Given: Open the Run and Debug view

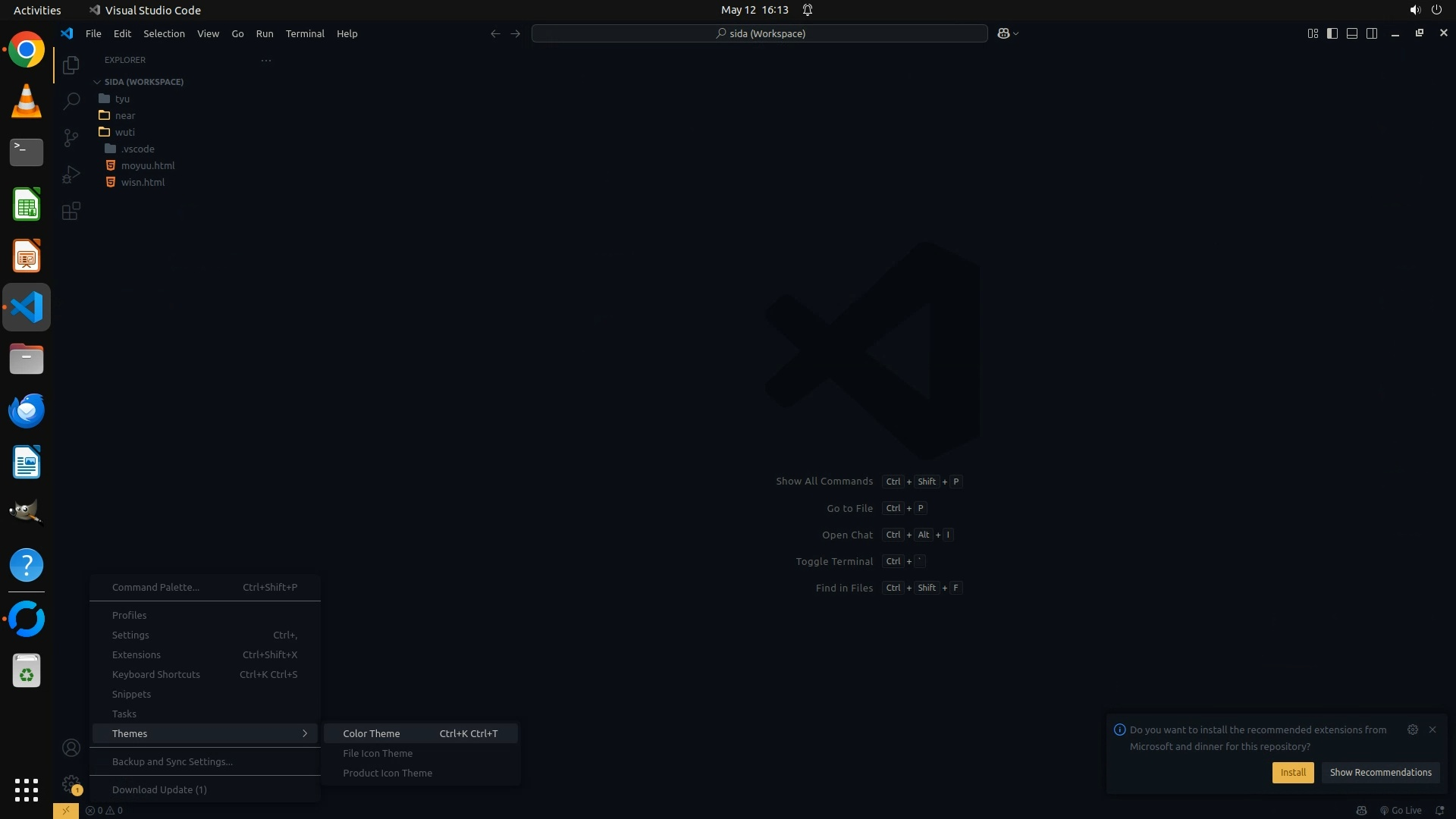Looking at the screenshot, I should [71, 174].
